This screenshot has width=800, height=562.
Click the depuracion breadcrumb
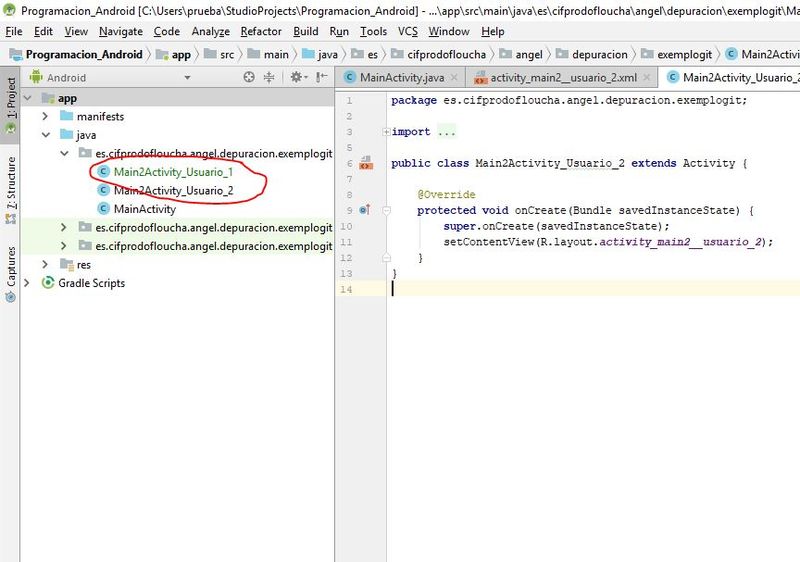coord(592,54)
